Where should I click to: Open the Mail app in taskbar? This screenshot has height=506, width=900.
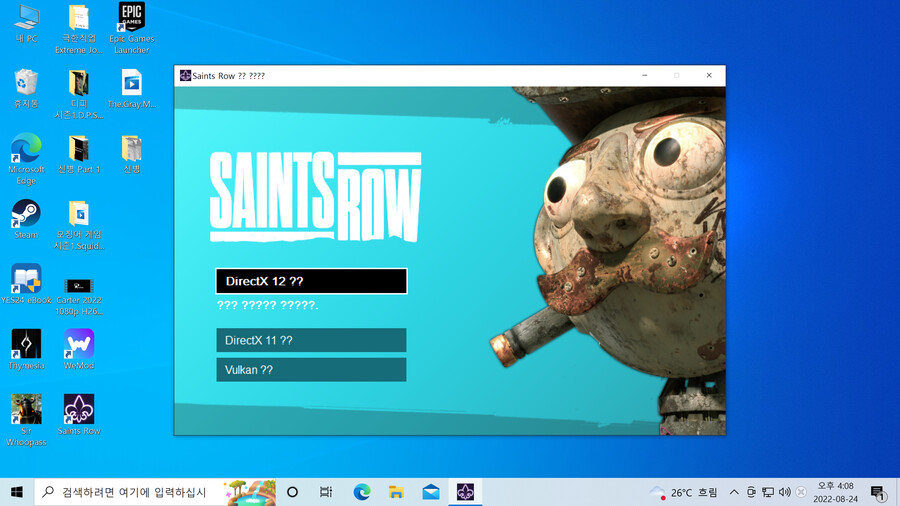(431, 492)
